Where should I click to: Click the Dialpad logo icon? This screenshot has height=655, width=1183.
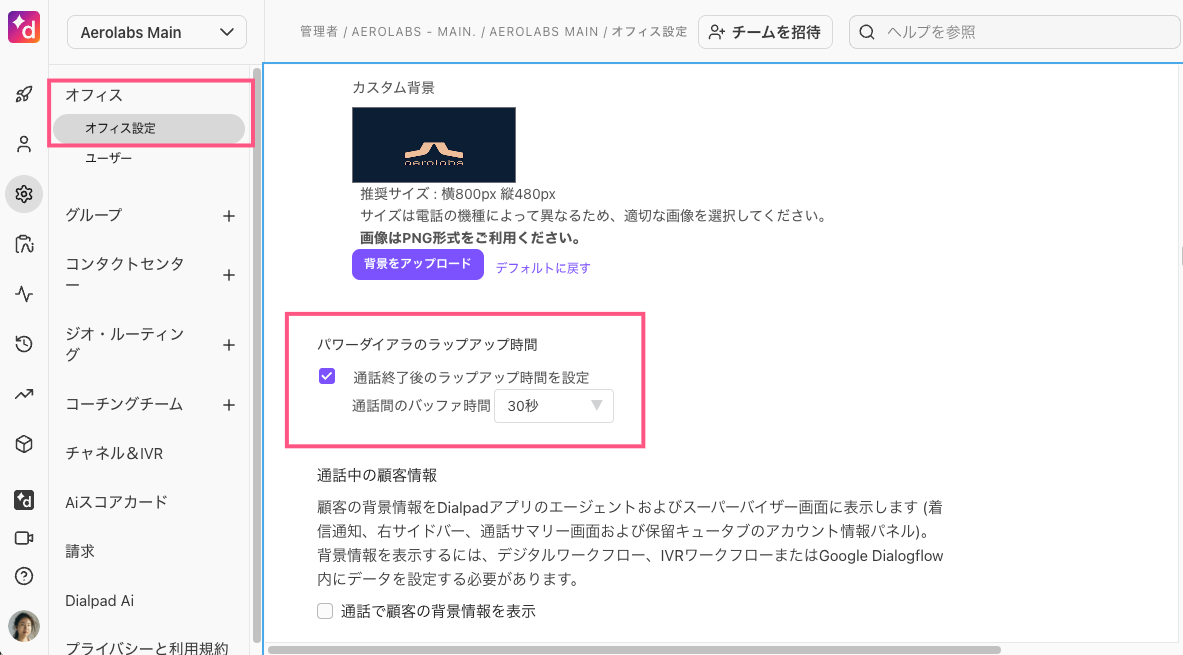click(23, 27)
